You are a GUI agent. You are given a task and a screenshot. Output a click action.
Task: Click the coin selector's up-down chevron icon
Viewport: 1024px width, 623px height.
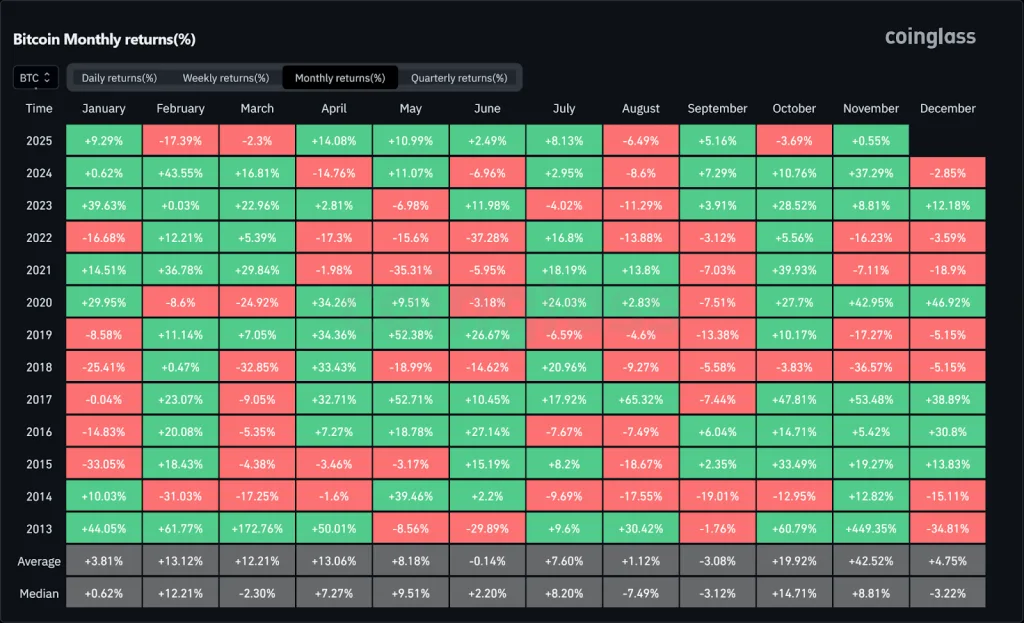[47, 77]
